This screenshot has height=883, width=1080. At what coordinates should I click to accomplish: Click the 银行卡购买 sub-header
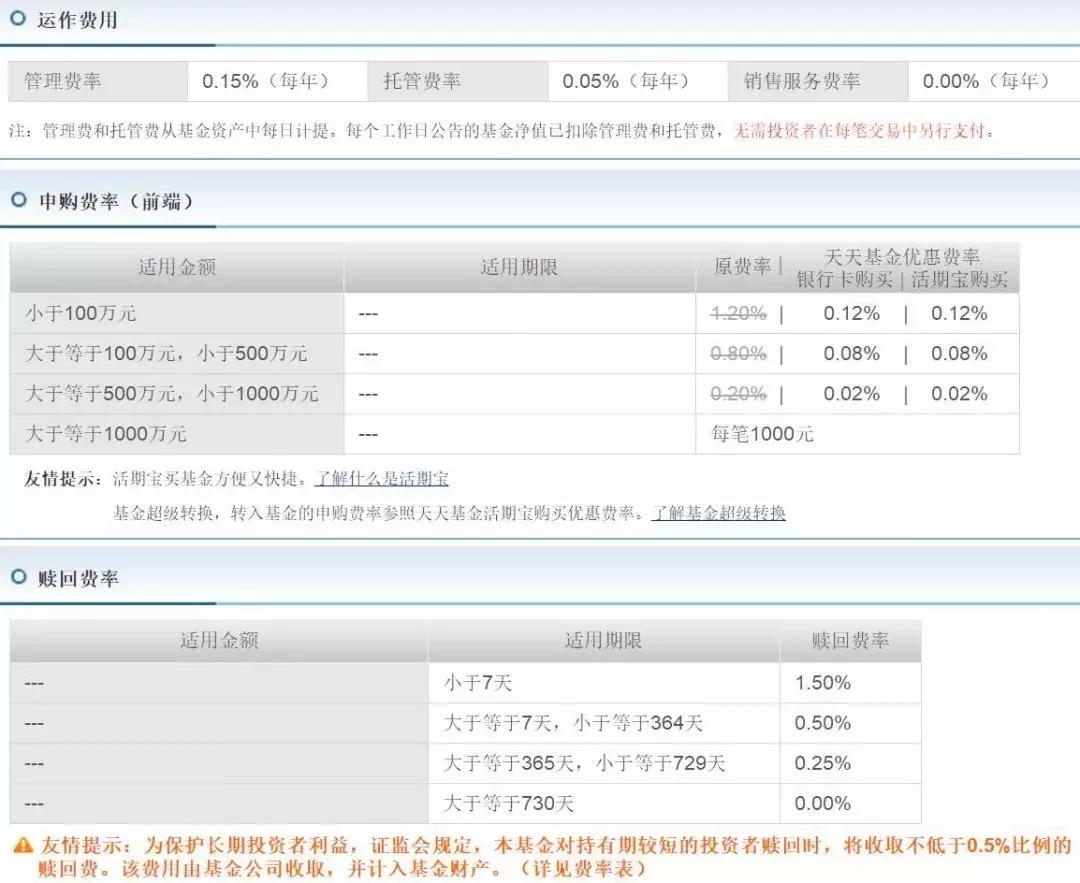click(x=845, y=278)
